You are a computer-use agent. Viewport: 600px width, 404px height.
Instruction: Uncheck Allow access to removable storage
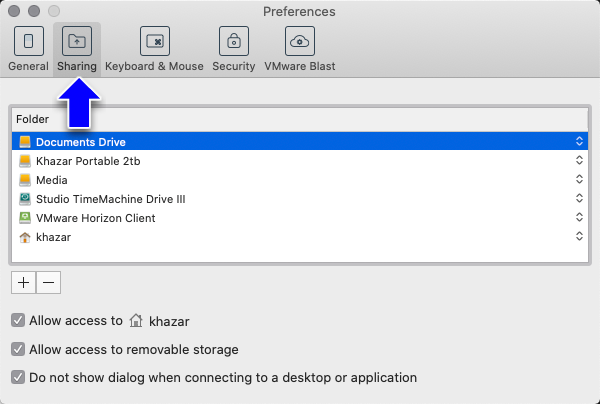point(18,349)
